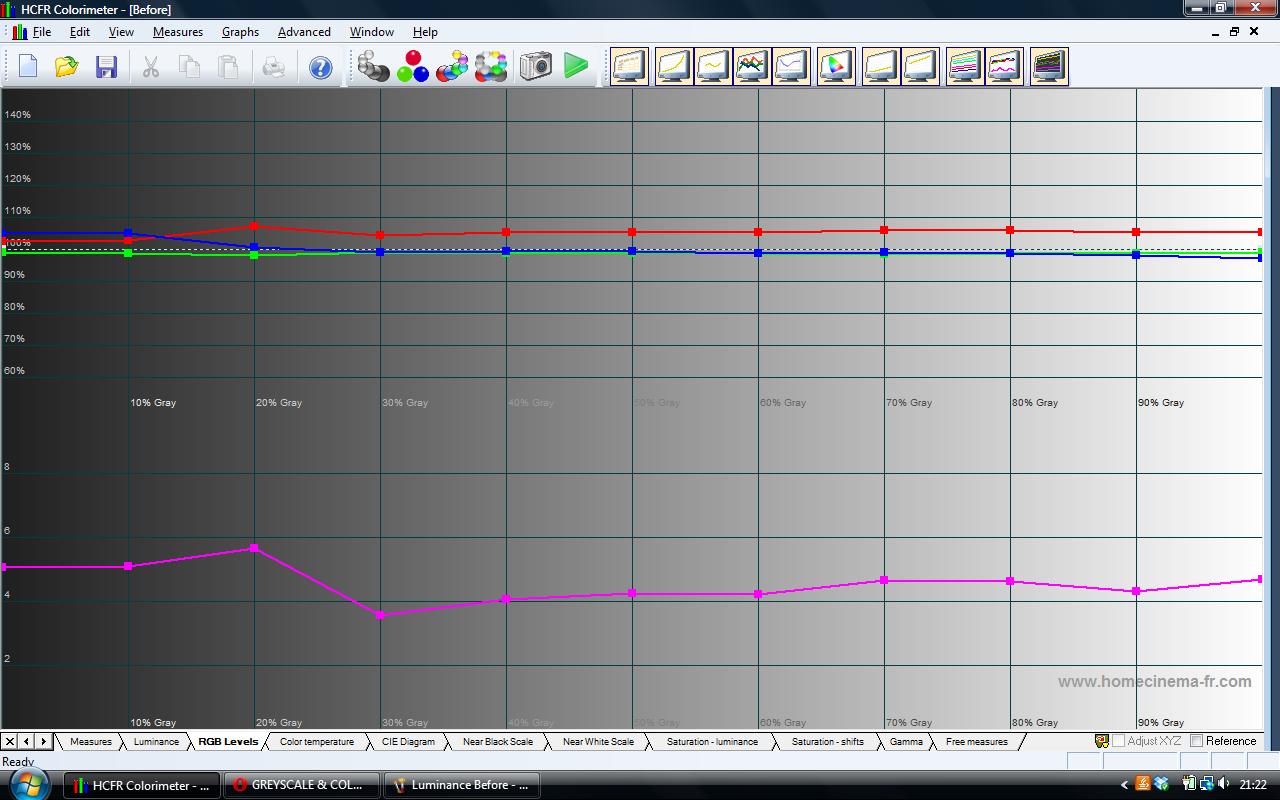1280x800 pixels.
Task: Select HCFR Colorimeter taskbar button
Action: (x=142, y=785)
